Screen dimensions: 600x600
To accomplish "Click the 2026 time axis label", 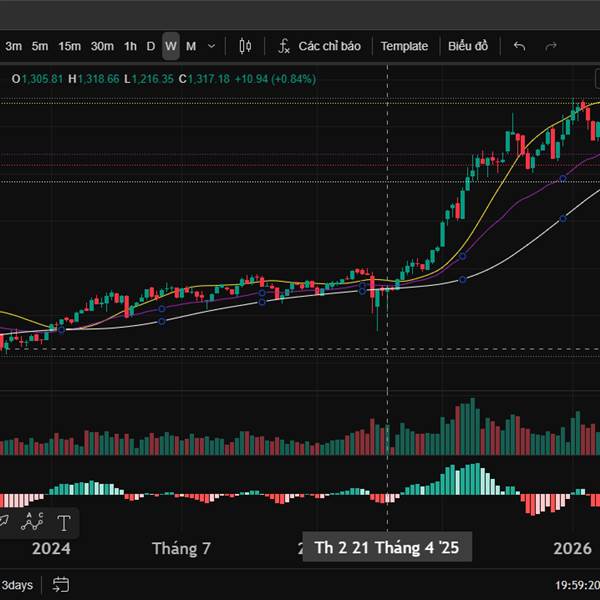I will tap(572, 548).
